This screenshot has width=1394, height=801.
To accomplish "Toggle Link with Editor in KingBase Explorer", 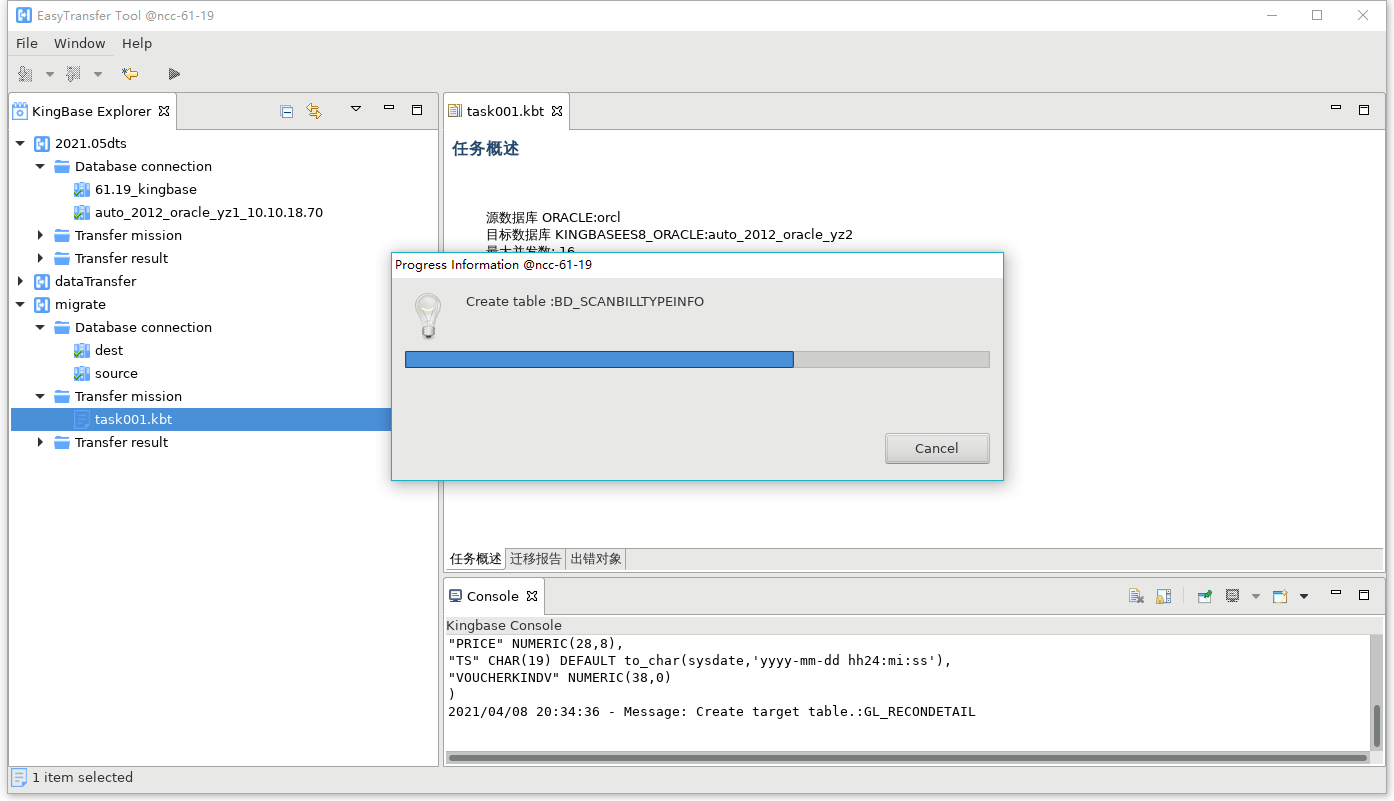I will click(314, 111).
